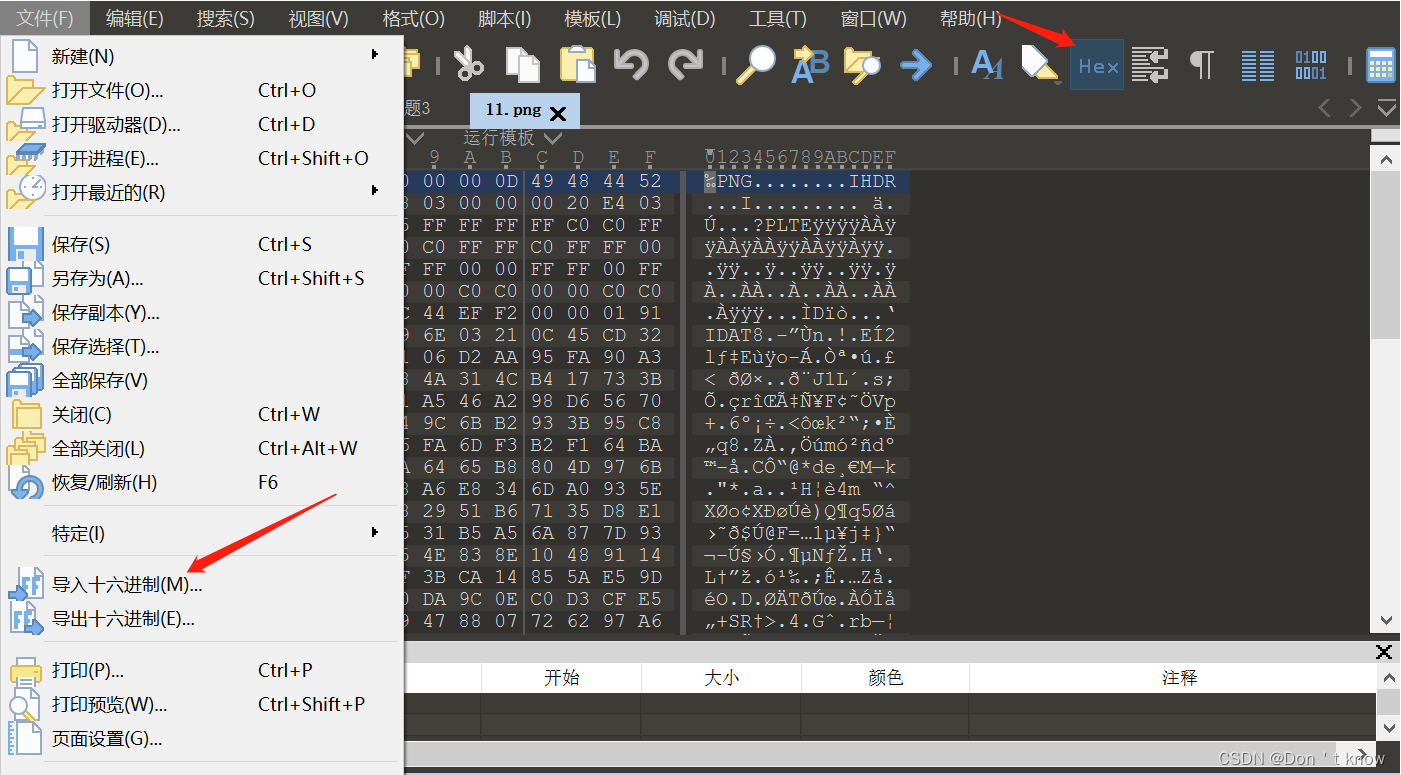
Task: Open the 编辑(E) menu
Action: [135, 18]
